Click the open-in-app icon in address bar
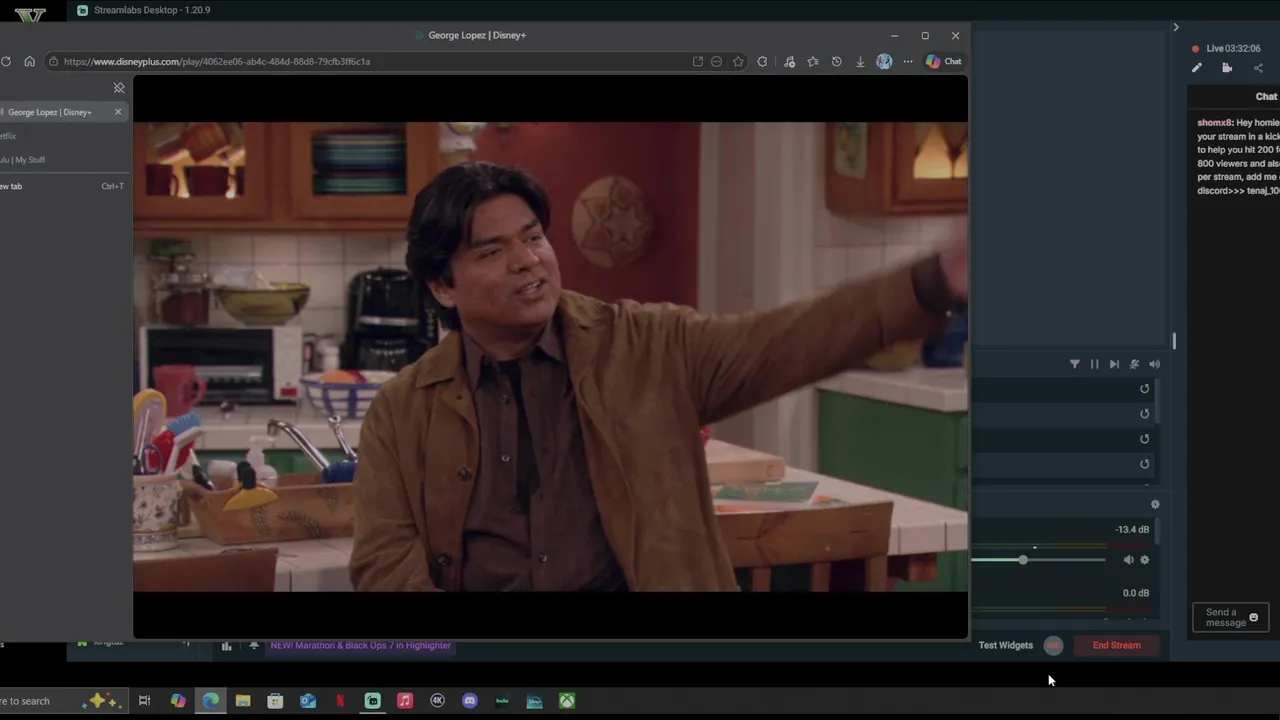1280x720 pixels. click(x=698, y=61)
